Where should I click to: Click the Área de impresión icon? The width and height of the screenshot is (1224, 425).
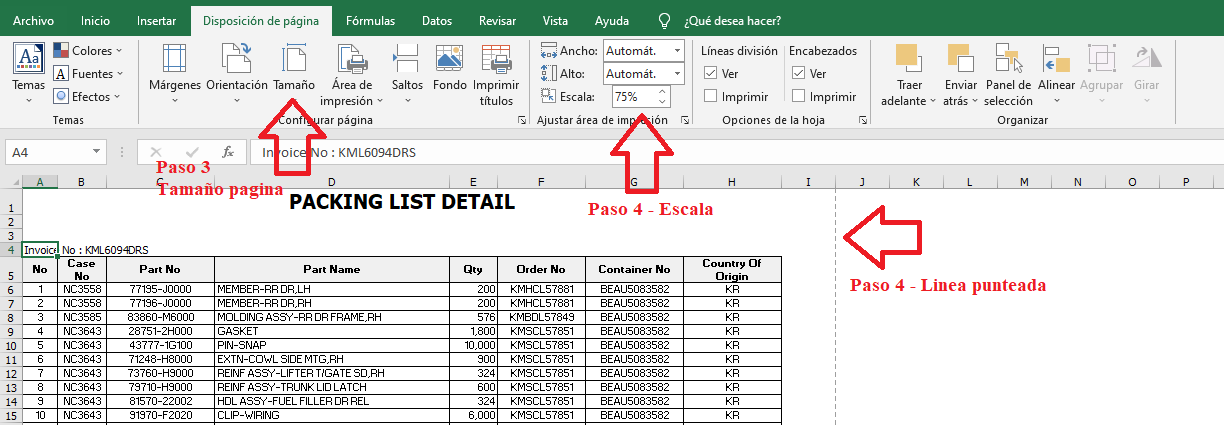(x=352, y=60)
